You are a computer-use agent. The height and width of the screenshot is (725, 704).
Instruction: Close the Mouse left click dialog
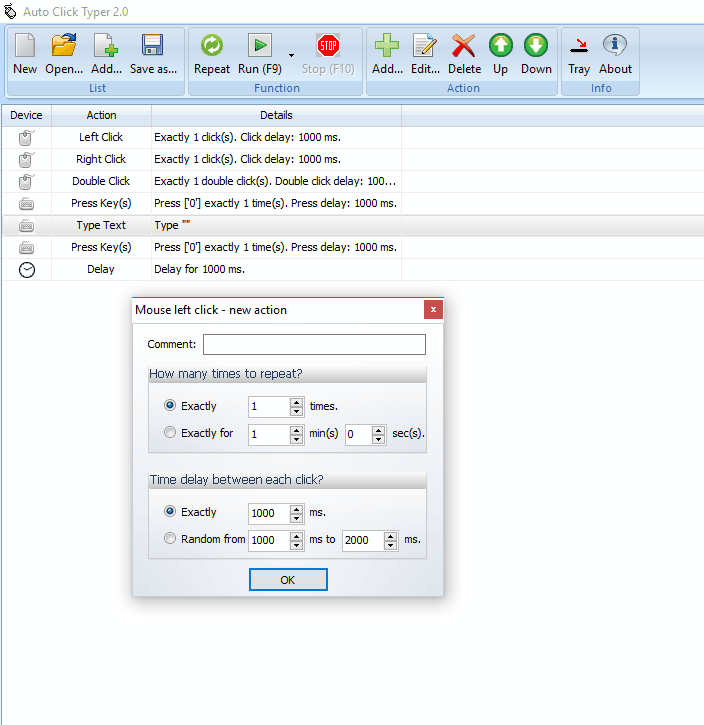[433, 310]
